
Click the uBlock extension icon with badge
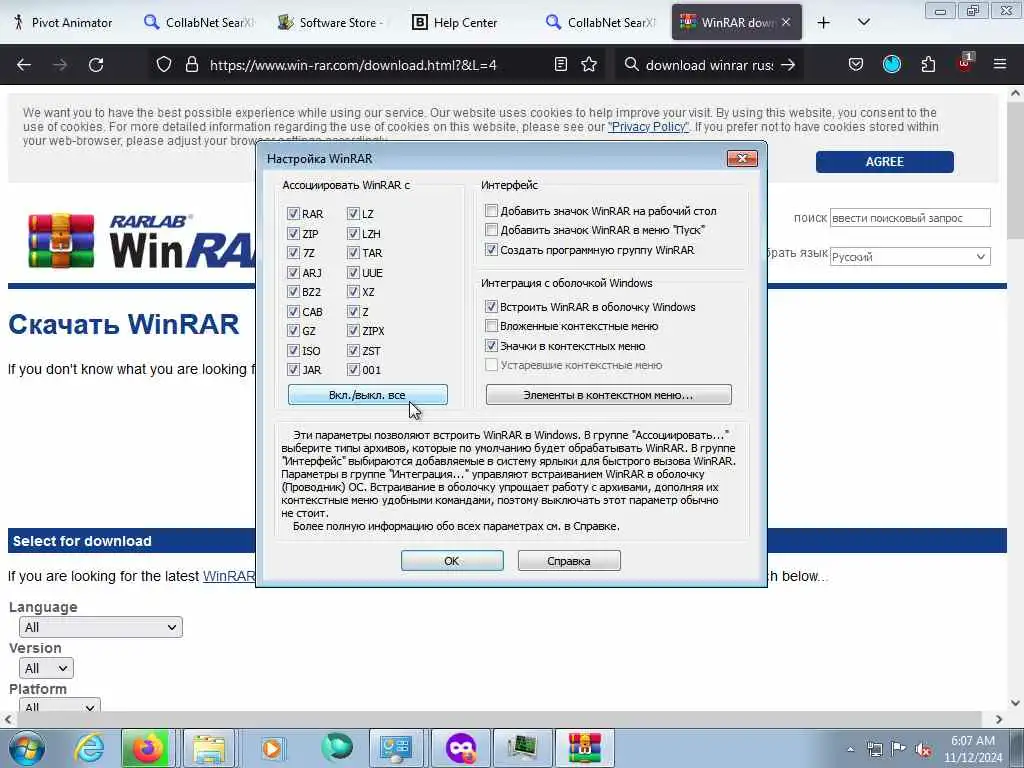tap(965, 63)
